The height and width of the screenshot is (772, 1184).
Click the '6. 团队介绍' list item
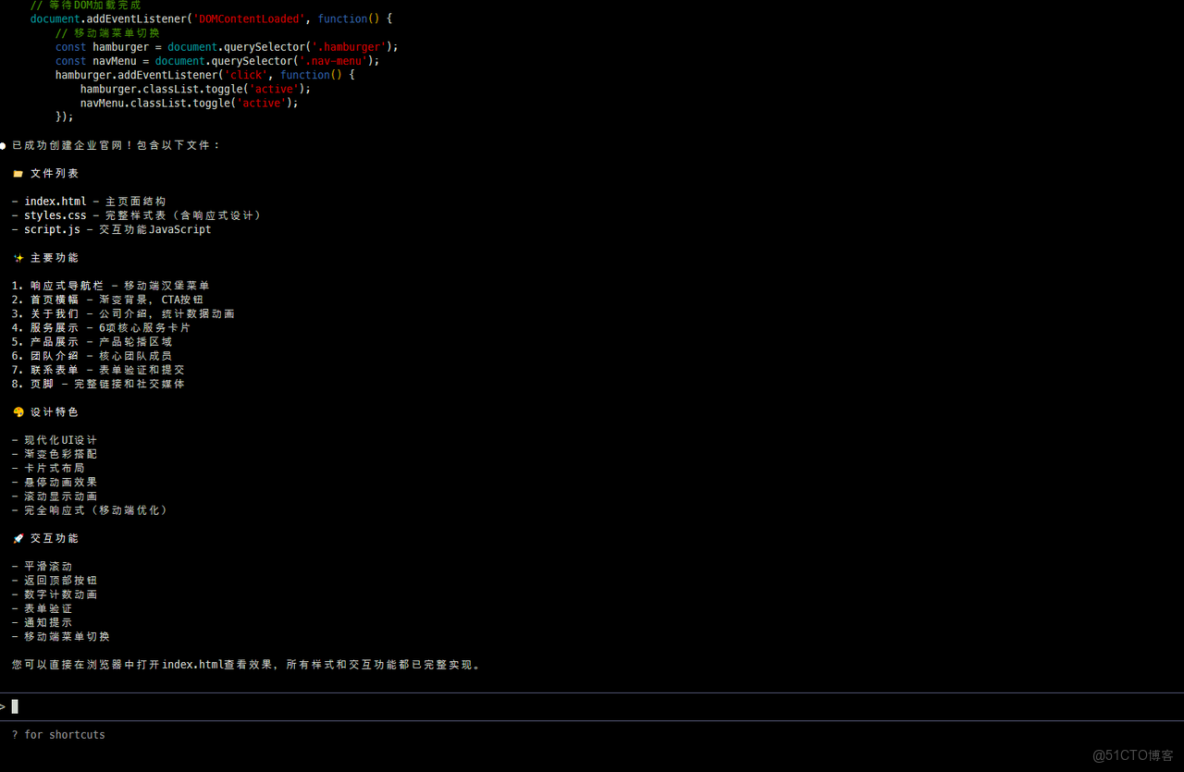click(x=92, y=357)
